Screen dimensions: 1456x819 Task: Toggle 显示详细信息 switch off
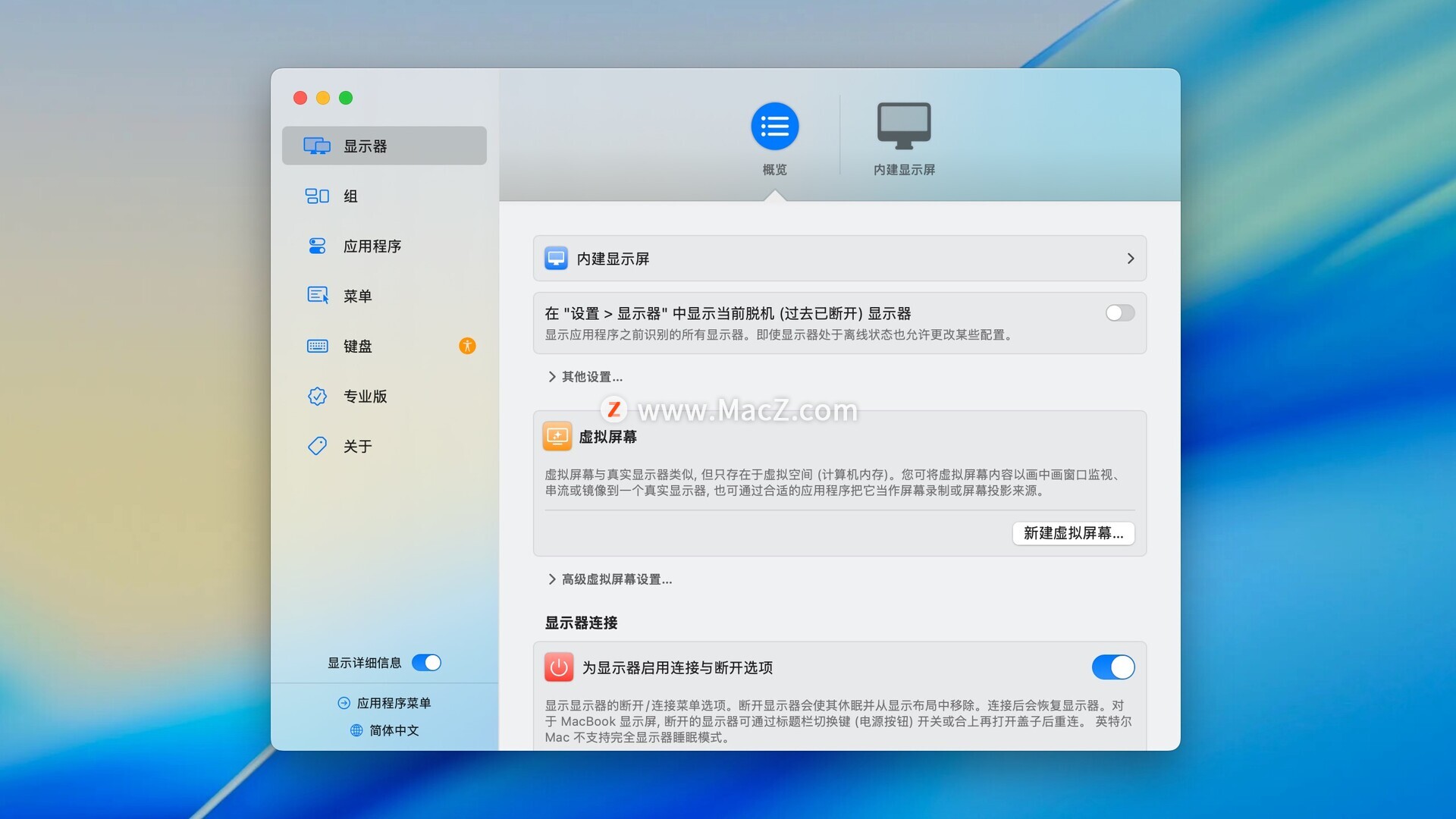pyautogui.click(x=426, y=663)
